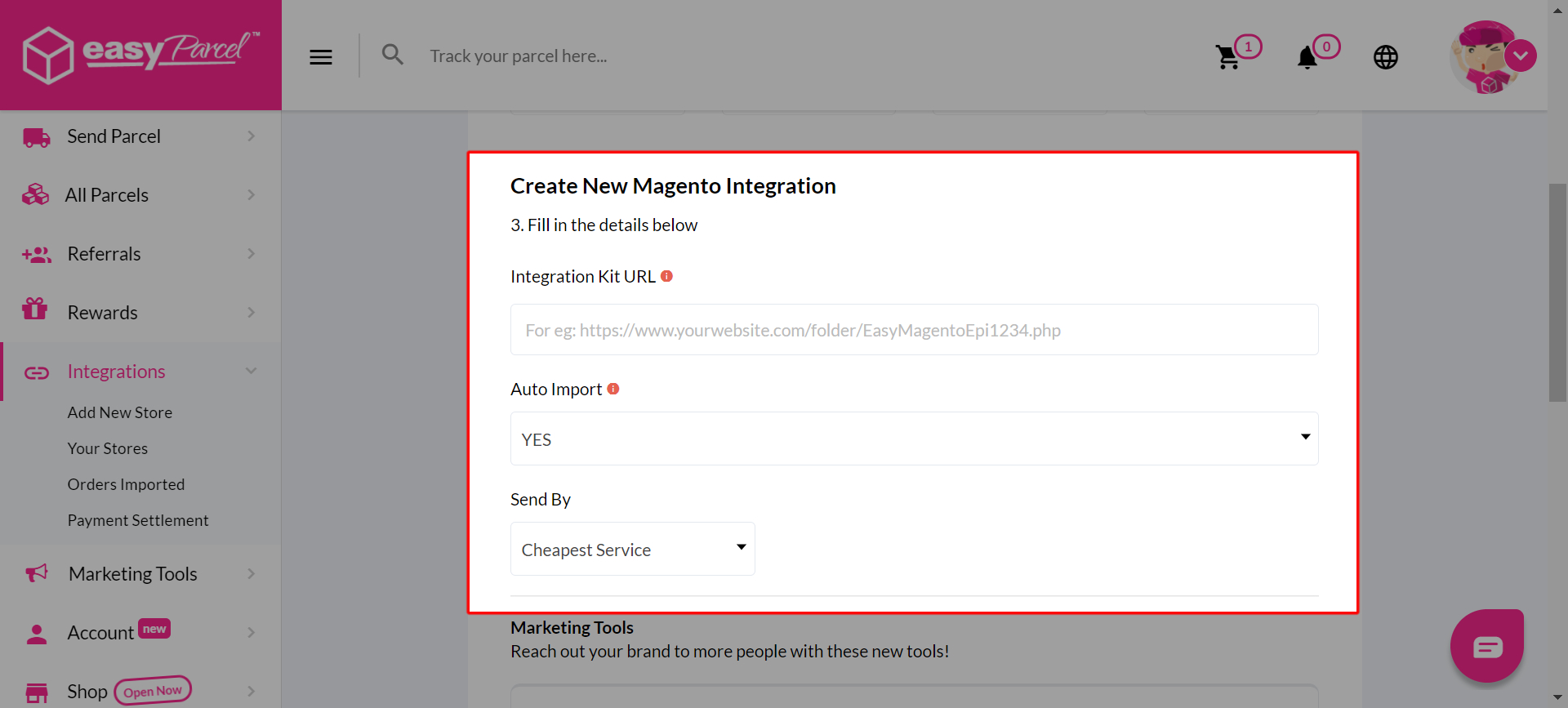Expand the Marketing Tools chevron
This screenshot has height=708, width=1568.
252,574
